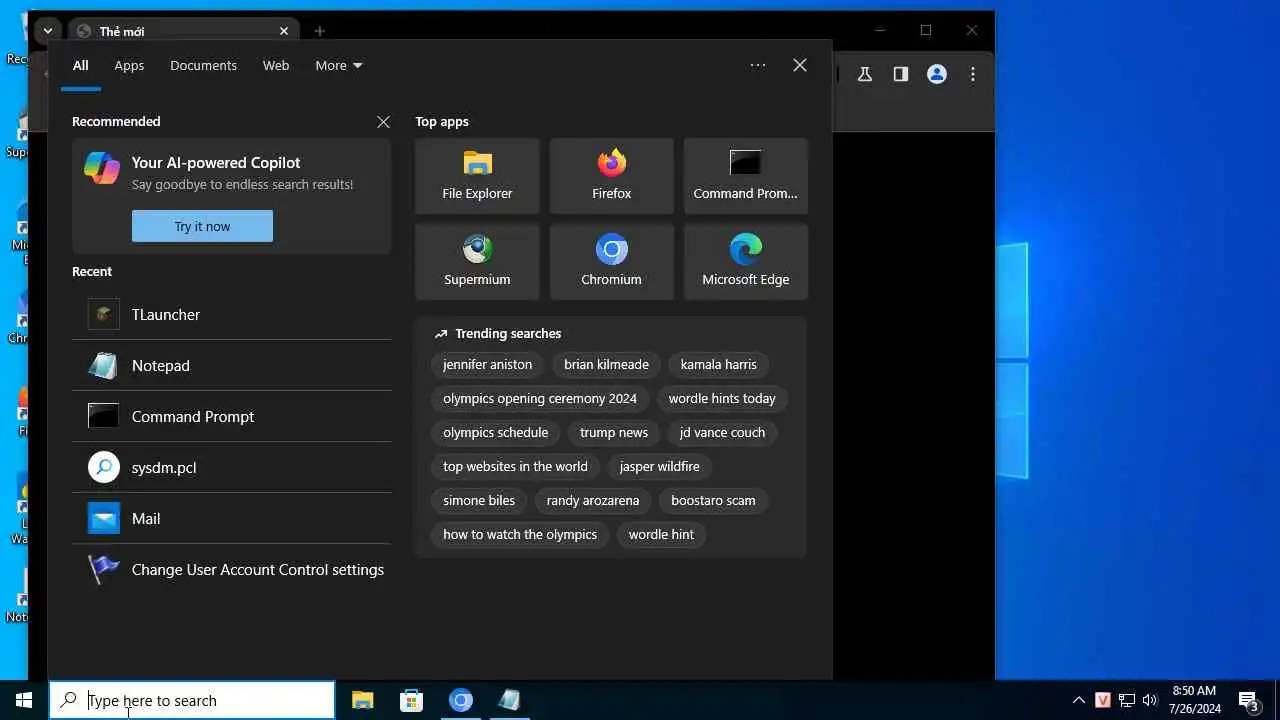Show hidden system tray icons

coord(1079,700)
